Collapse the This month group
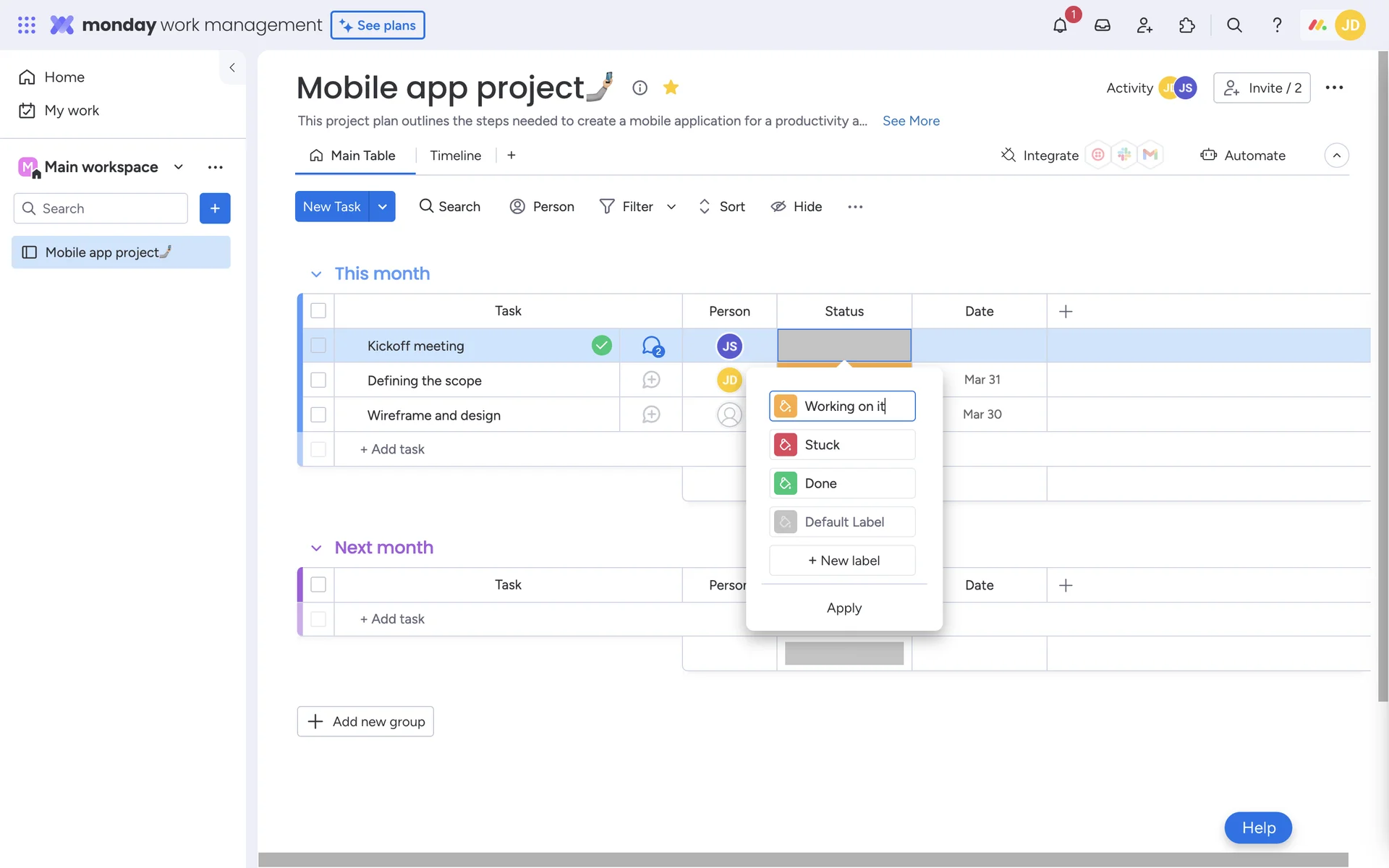The width and height of the screenshot is (1389, 868). point(316,274)
